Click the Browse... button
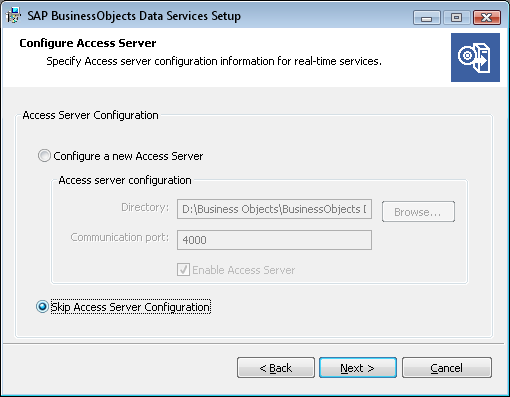The height and width of the screenshot is (397, 510). [x=418, y=211]
